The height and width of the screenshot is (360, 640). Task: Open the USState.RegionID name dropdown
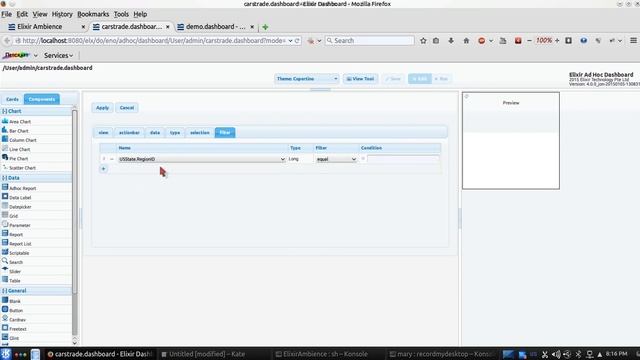point(202,159)
